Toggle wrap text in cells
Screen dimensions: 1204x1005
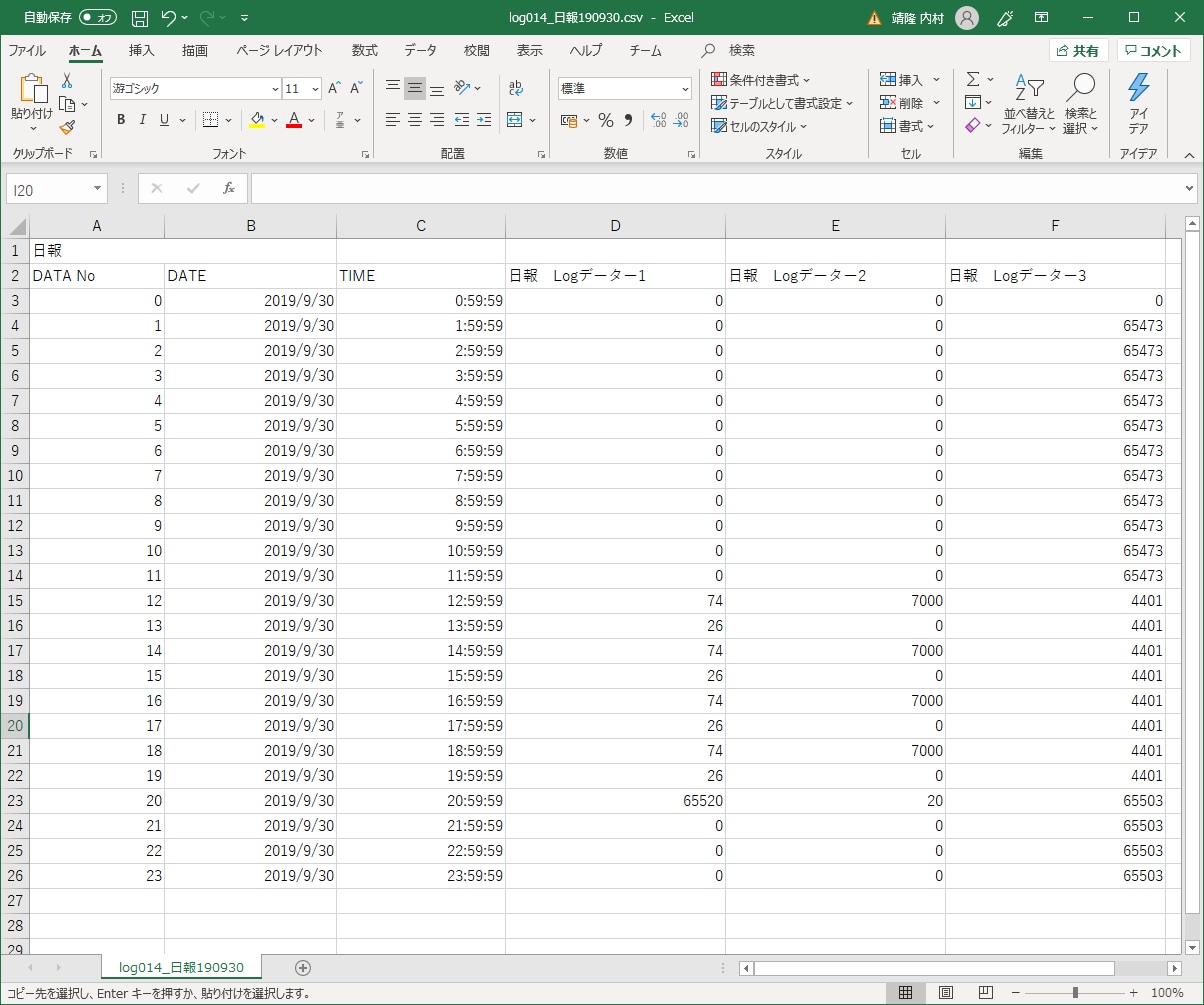pyautogui.click(x=516, y=88)
